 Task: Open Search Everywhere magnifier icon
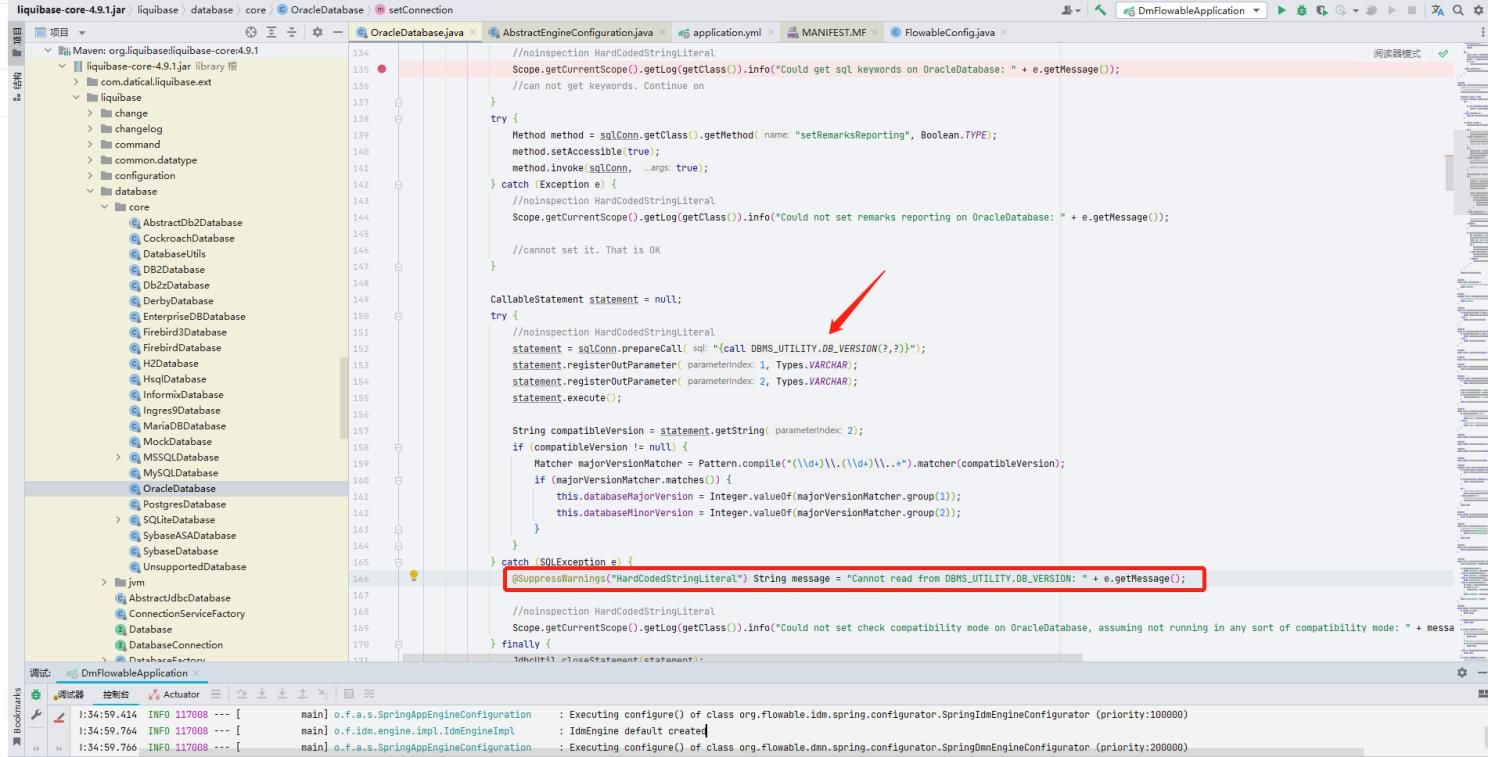(x=1458, y=9)
